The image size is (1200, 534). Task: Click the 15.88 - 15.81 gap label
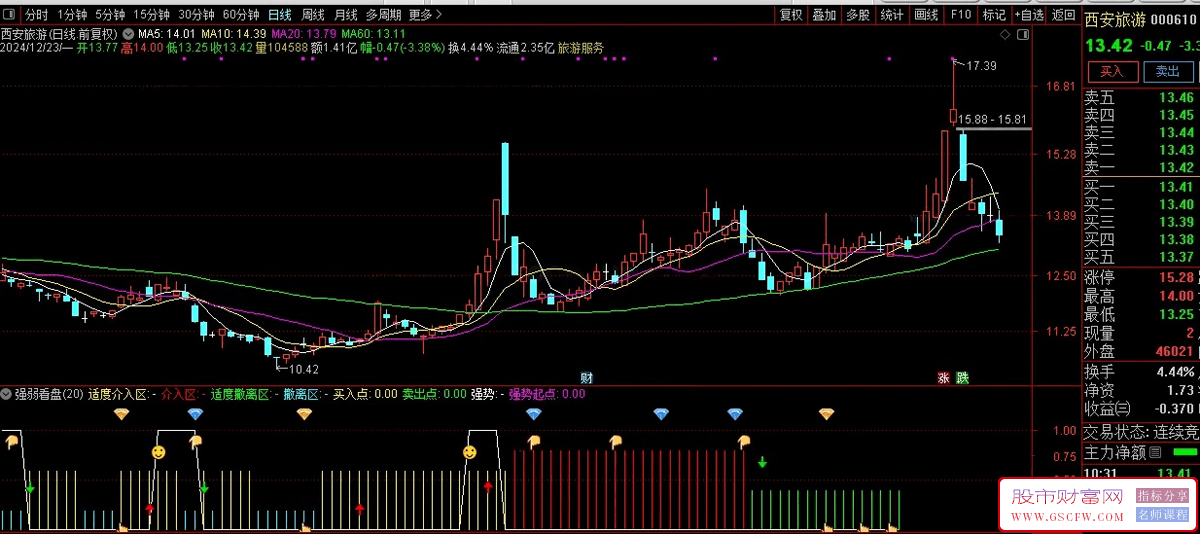(992, 120)
